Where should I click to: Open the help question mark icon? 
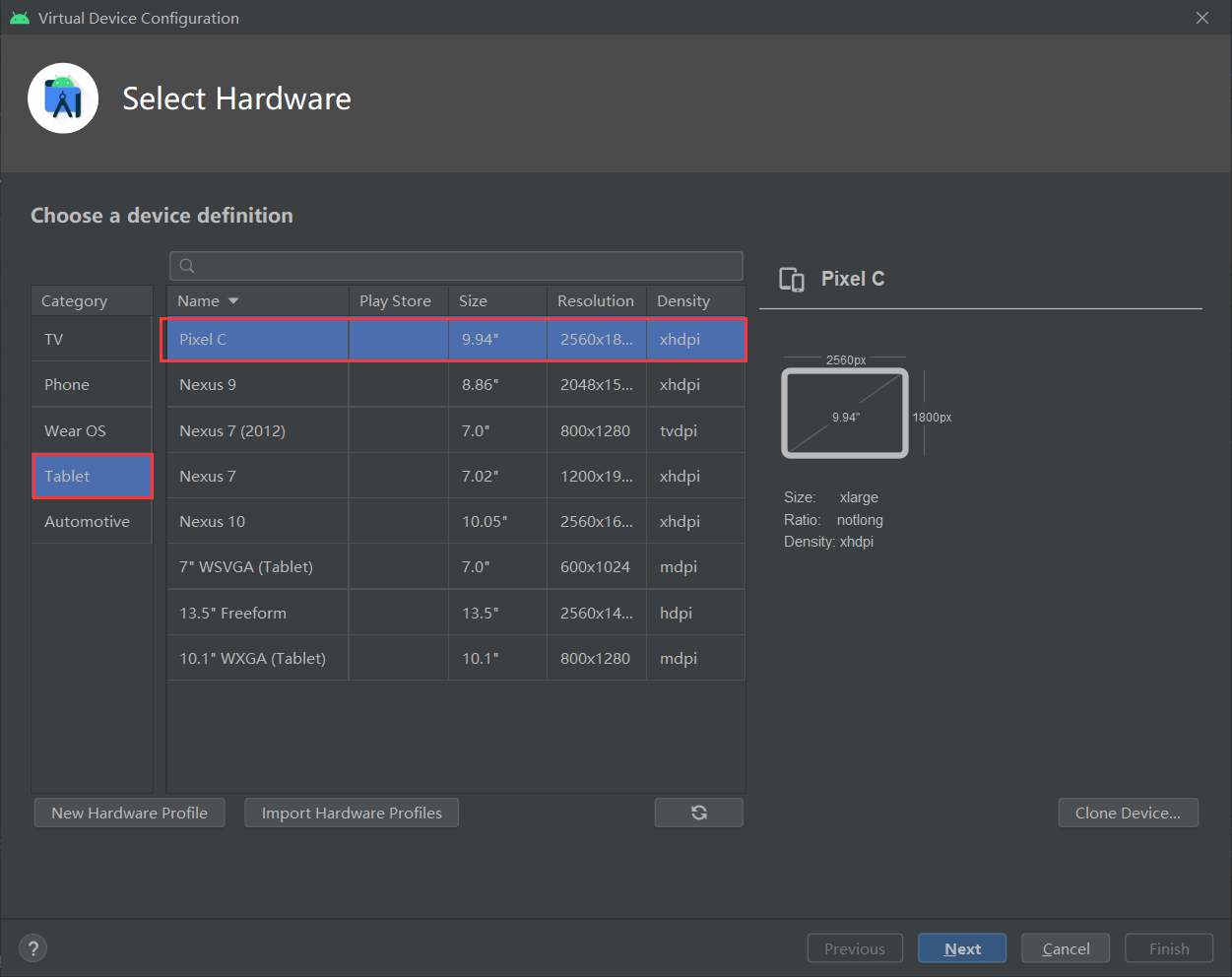click(33, 948)
